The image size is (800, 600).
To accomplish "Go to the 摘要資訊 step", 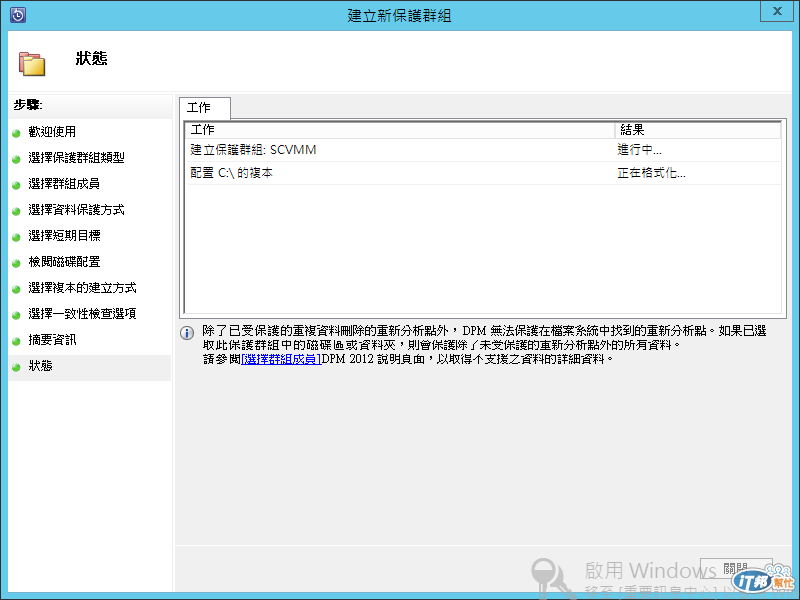I will tap(52, 340).
